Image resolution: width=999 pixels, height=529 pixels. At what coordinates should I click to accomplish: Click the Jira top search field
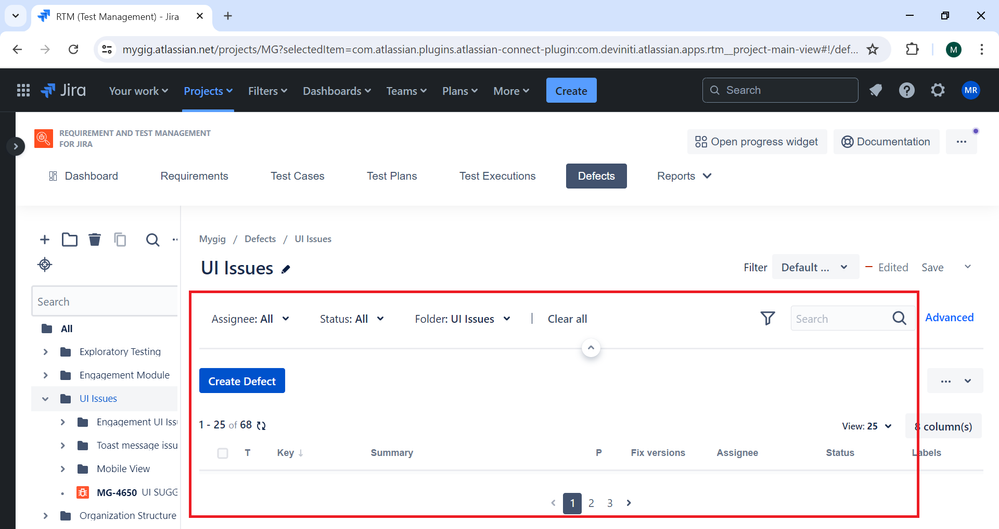pos(780,91)
